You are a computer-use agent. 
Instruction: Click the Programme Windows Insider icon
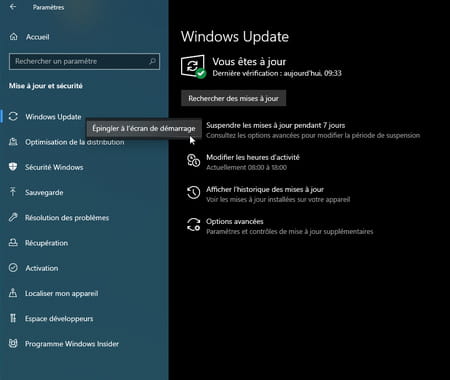13,343
